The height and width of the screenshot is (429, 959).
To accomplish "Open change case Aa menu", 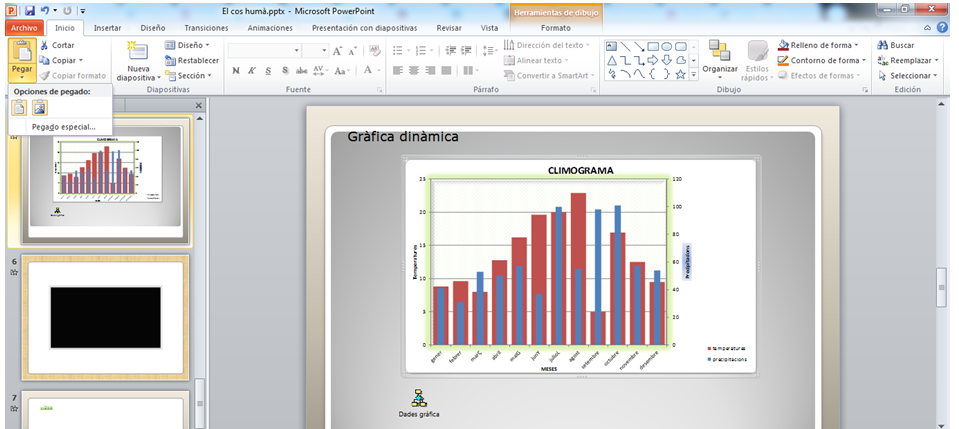I will point(342,71).
